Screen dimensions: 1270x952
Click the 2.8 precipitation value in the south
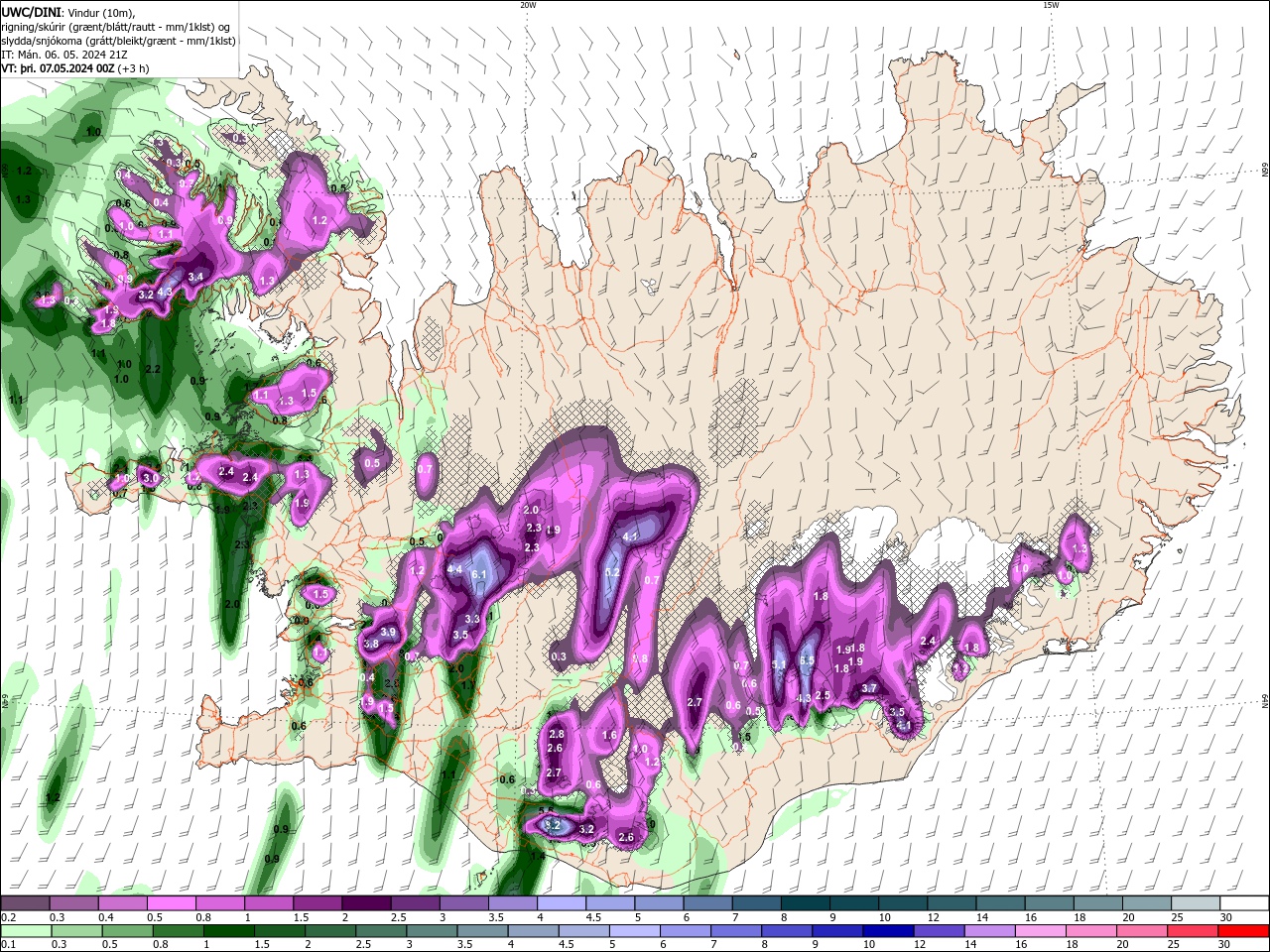[x=557, y=734]
